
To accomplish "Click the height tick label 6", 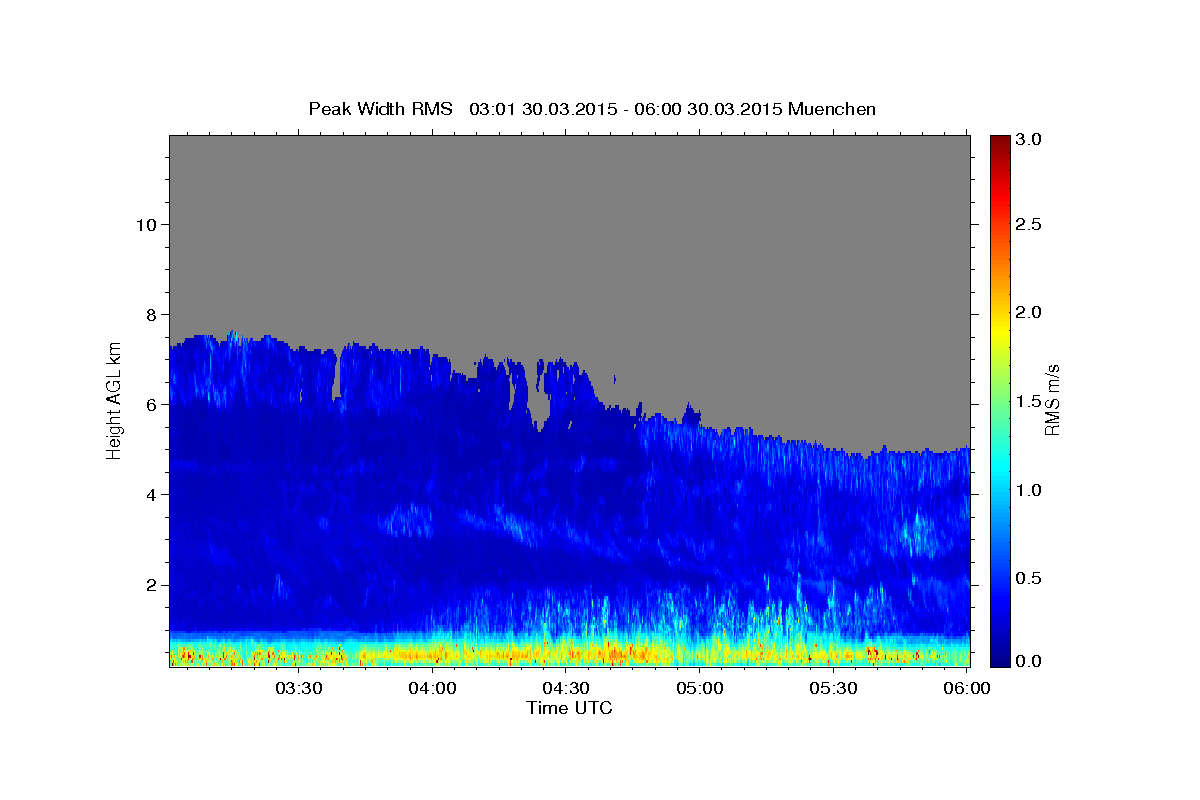I will [152, 405].
